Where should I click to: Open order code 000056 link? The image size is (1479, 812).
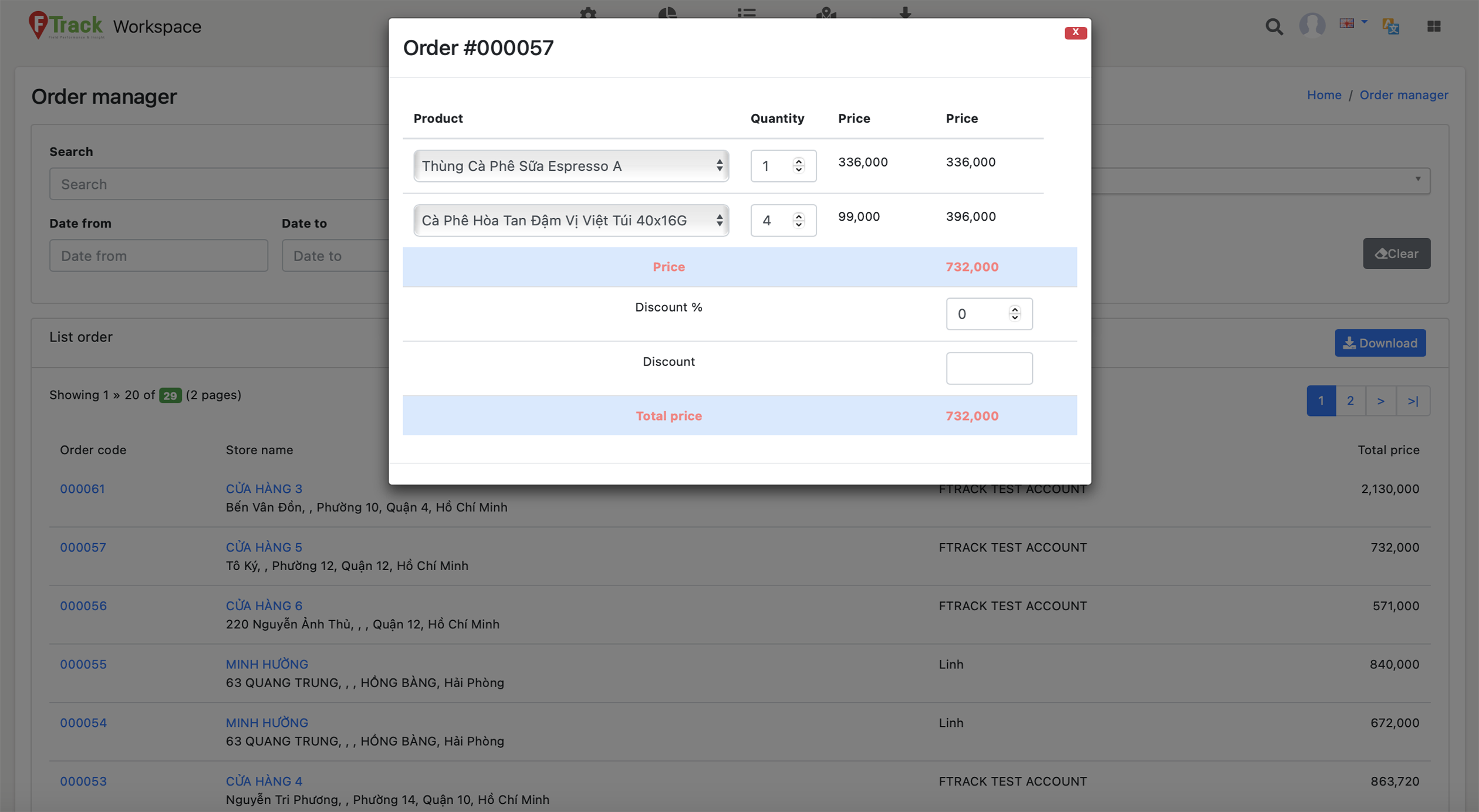83,605
